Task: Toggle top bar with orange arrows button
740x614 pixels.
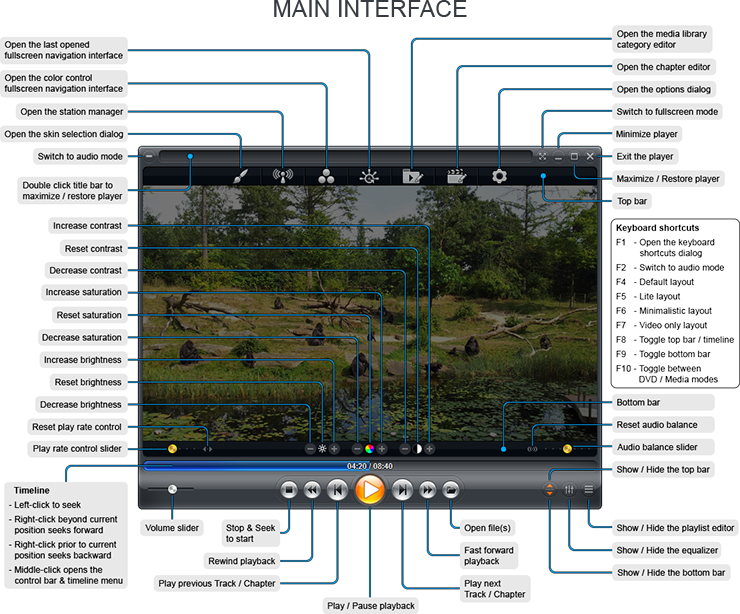Action: [549, 490]
